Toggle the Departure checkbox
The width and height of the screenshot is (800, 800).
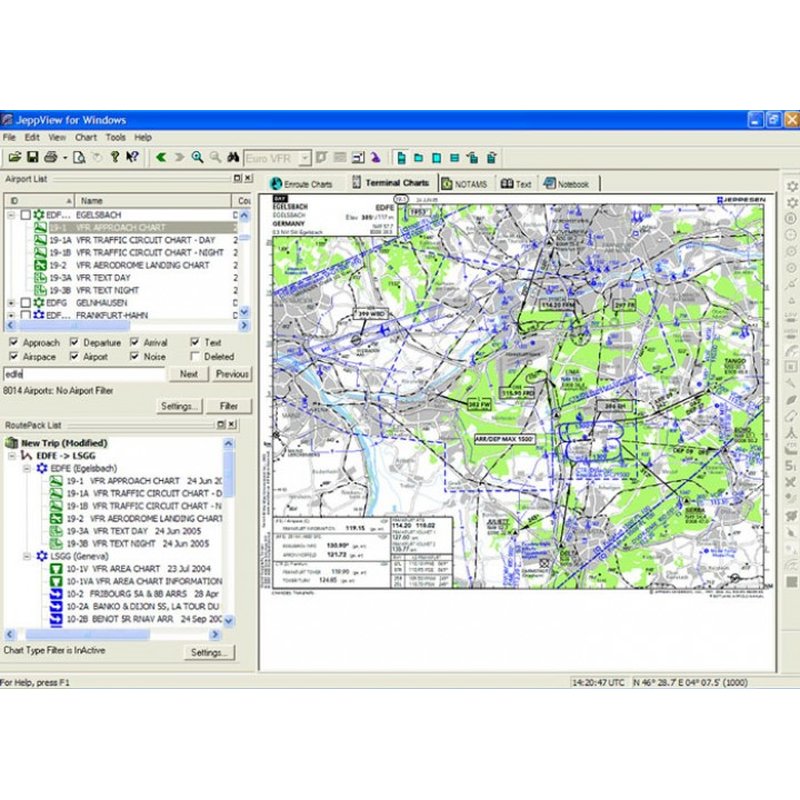tap(74, 342)
